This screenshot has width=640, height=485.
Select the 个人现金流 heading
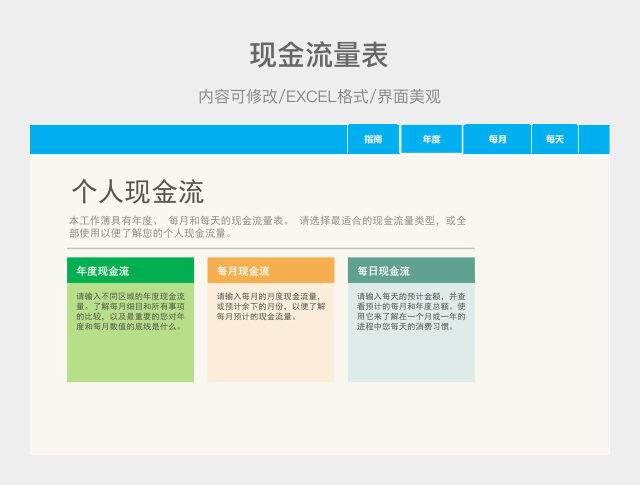pos(138,191)
